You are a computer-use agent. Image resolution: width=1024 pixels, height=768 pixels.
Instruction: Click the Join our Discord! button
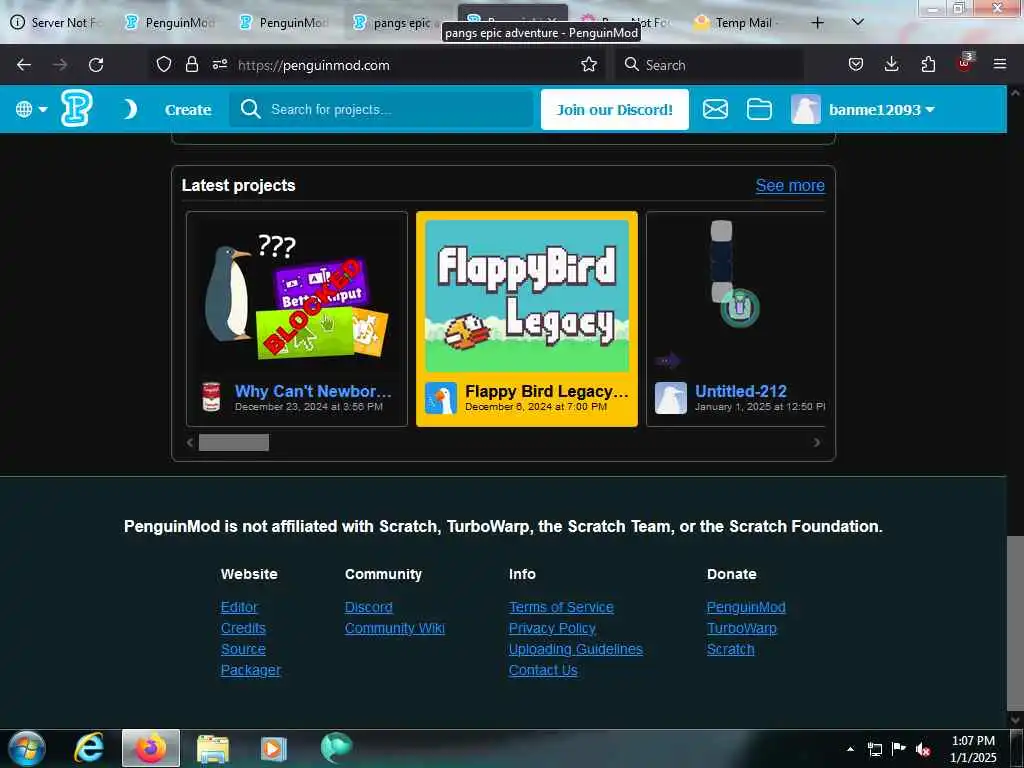pyautogui.click(x=615, y=110)
